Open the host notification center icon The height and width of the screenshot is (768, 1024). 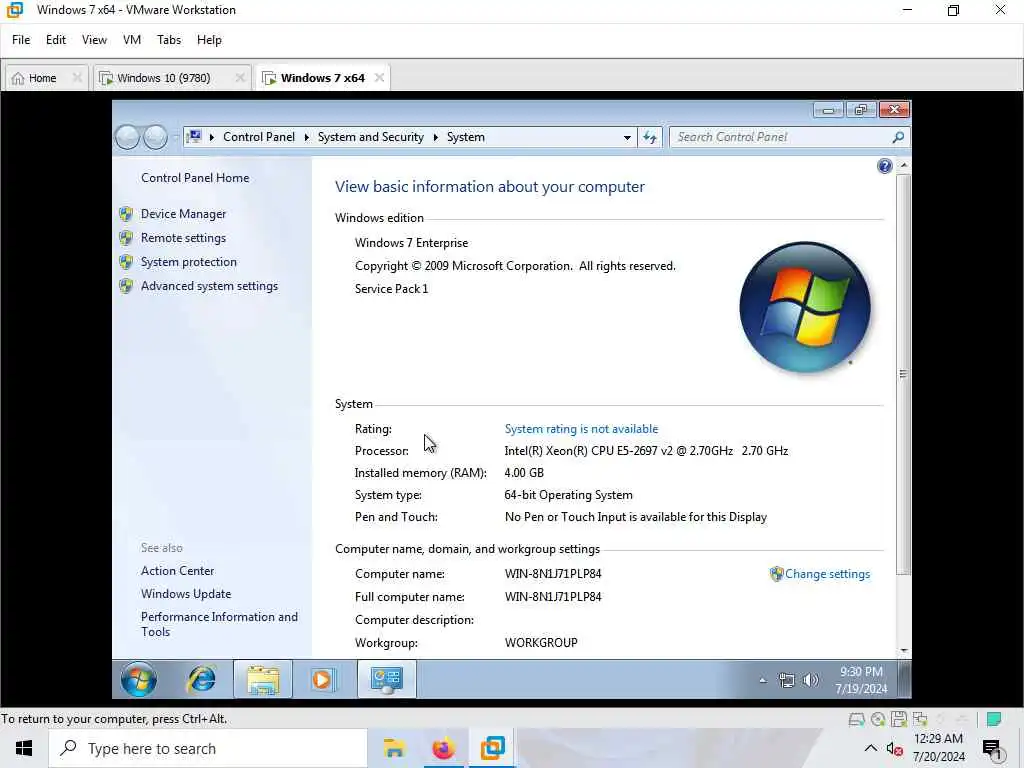991,749
